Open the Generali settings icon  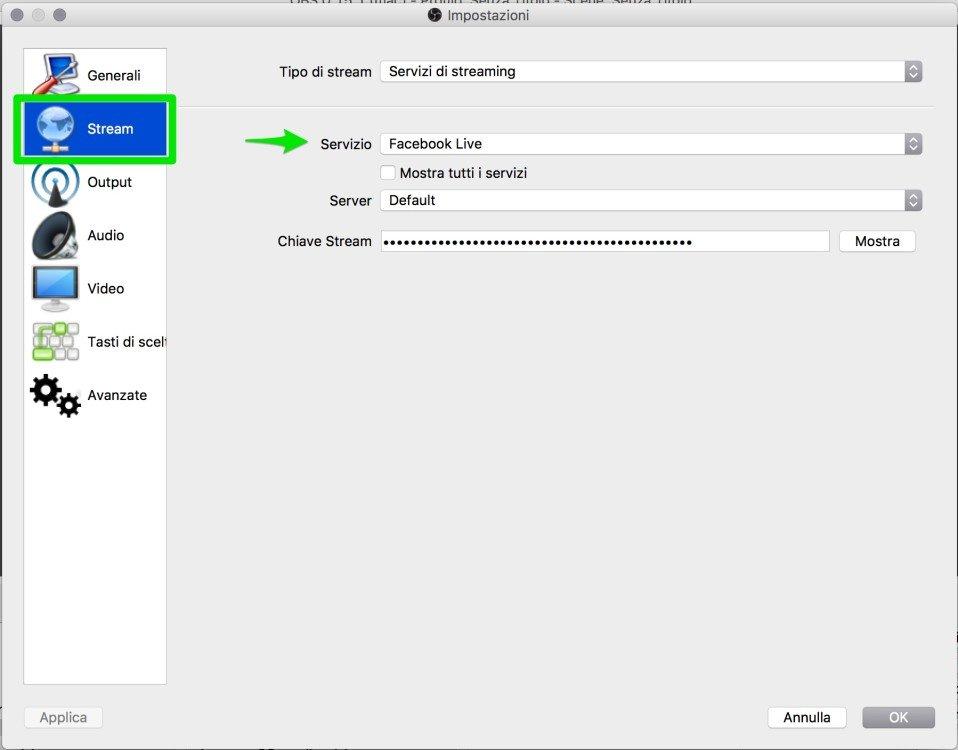56,75
